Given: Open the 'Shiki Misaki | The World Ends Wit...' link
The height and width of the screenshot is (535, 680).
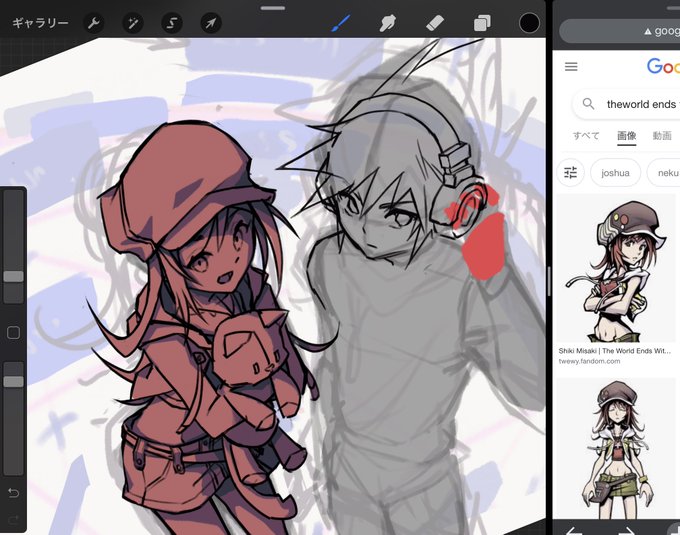Looking at the screenshot, I should tap(615, 351).
